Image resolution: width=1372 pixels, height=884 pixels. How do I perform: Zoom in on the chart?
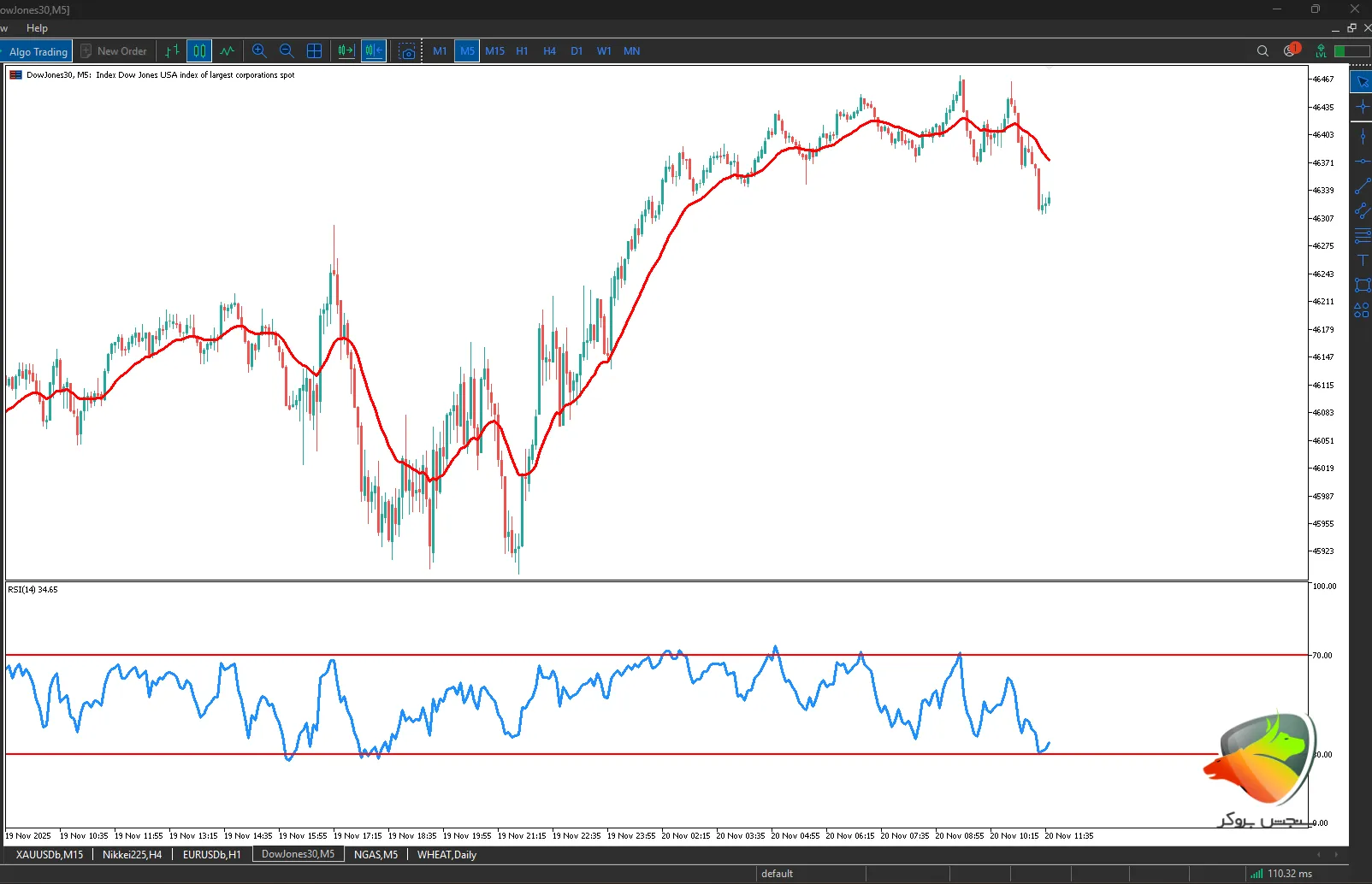pyautogui.click(x=259, y=50)
